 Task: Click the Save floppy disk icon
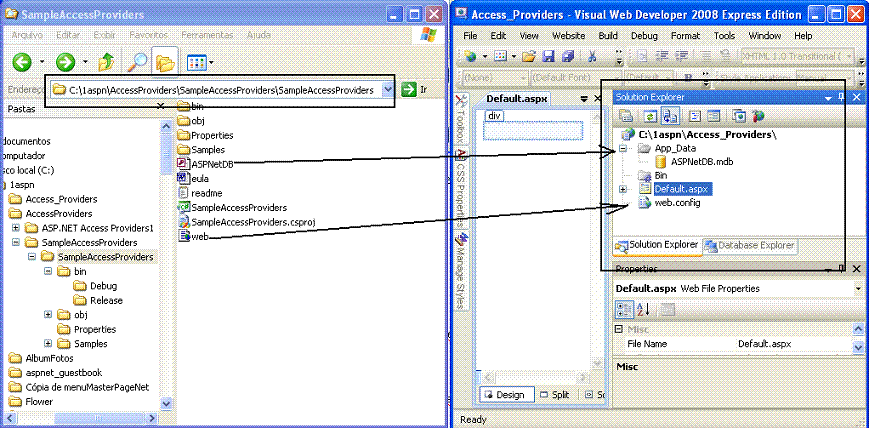click(548, 56)
